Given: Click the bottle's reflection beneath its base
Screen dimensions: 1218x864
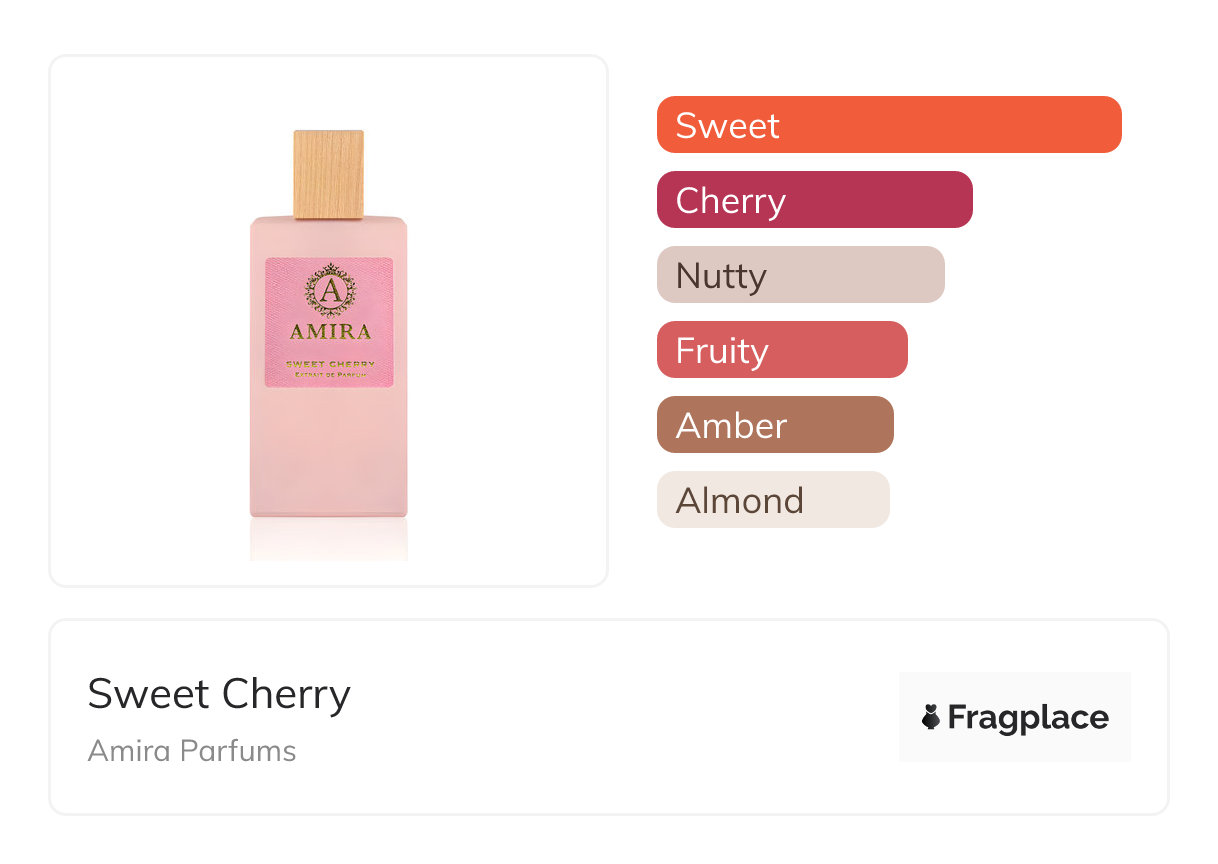Looking at the screenshot, I should 328,538.
